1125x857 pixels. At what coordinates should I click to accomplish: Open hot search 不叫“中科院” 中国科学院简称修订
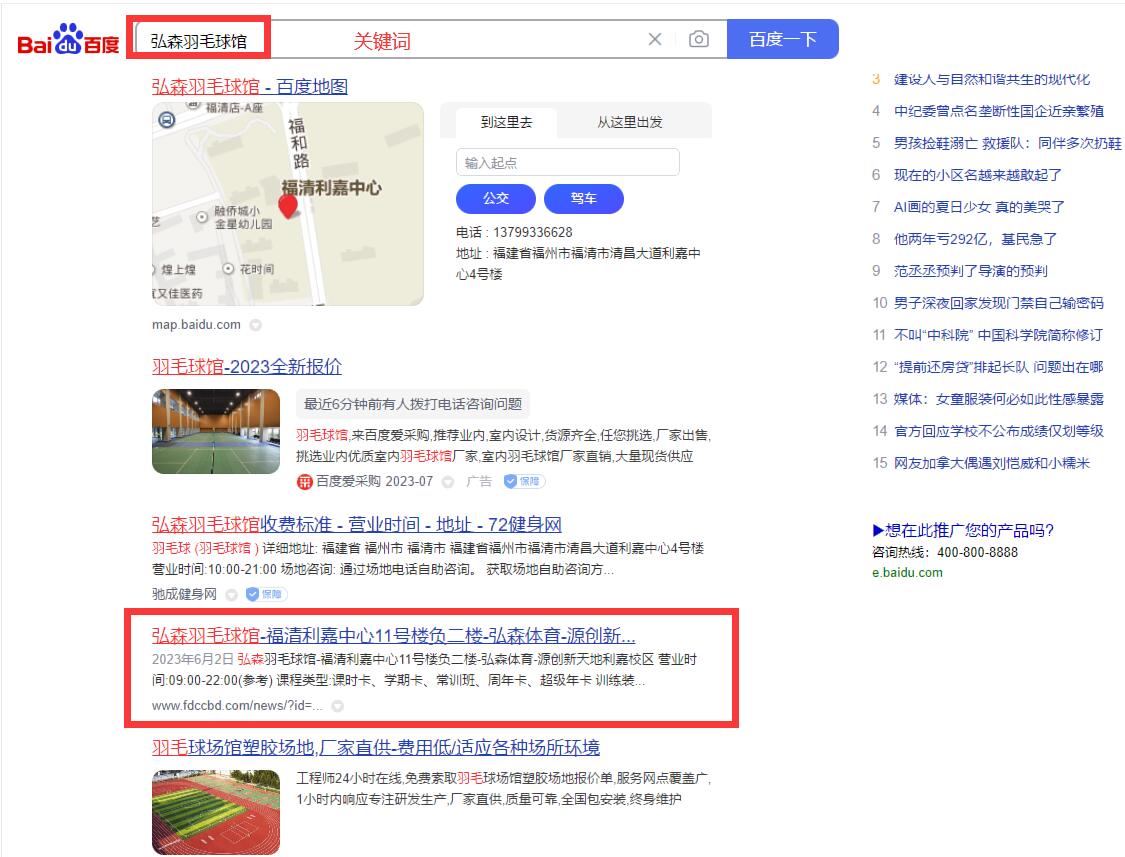[999, 335]
